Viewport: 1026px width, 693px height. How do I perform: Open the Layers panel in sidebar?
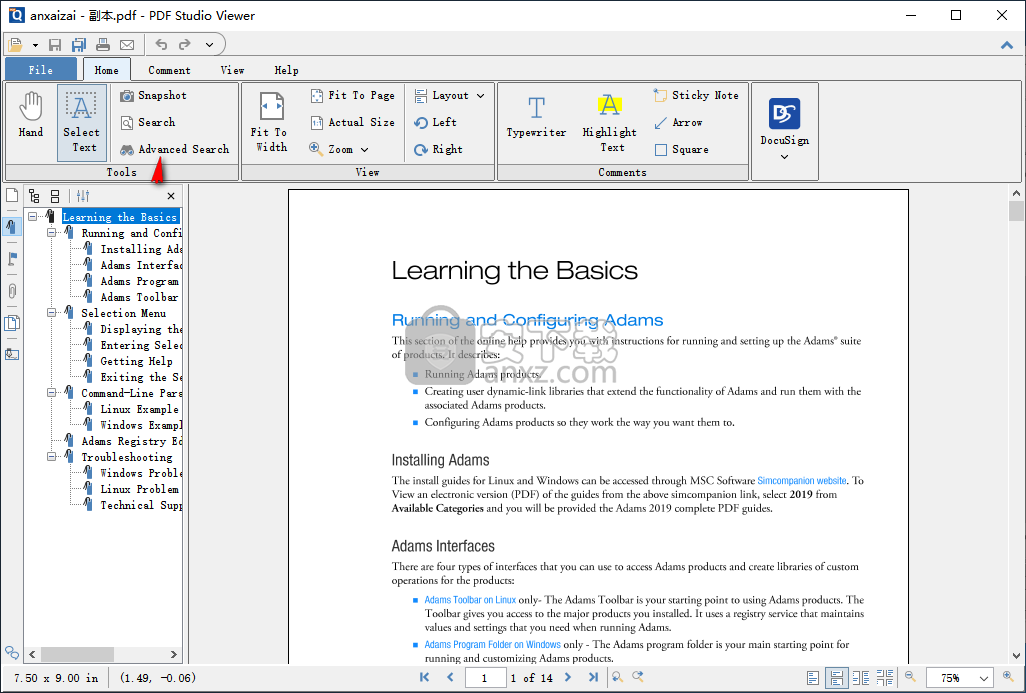pyautogui.click(x=12, y=323)
